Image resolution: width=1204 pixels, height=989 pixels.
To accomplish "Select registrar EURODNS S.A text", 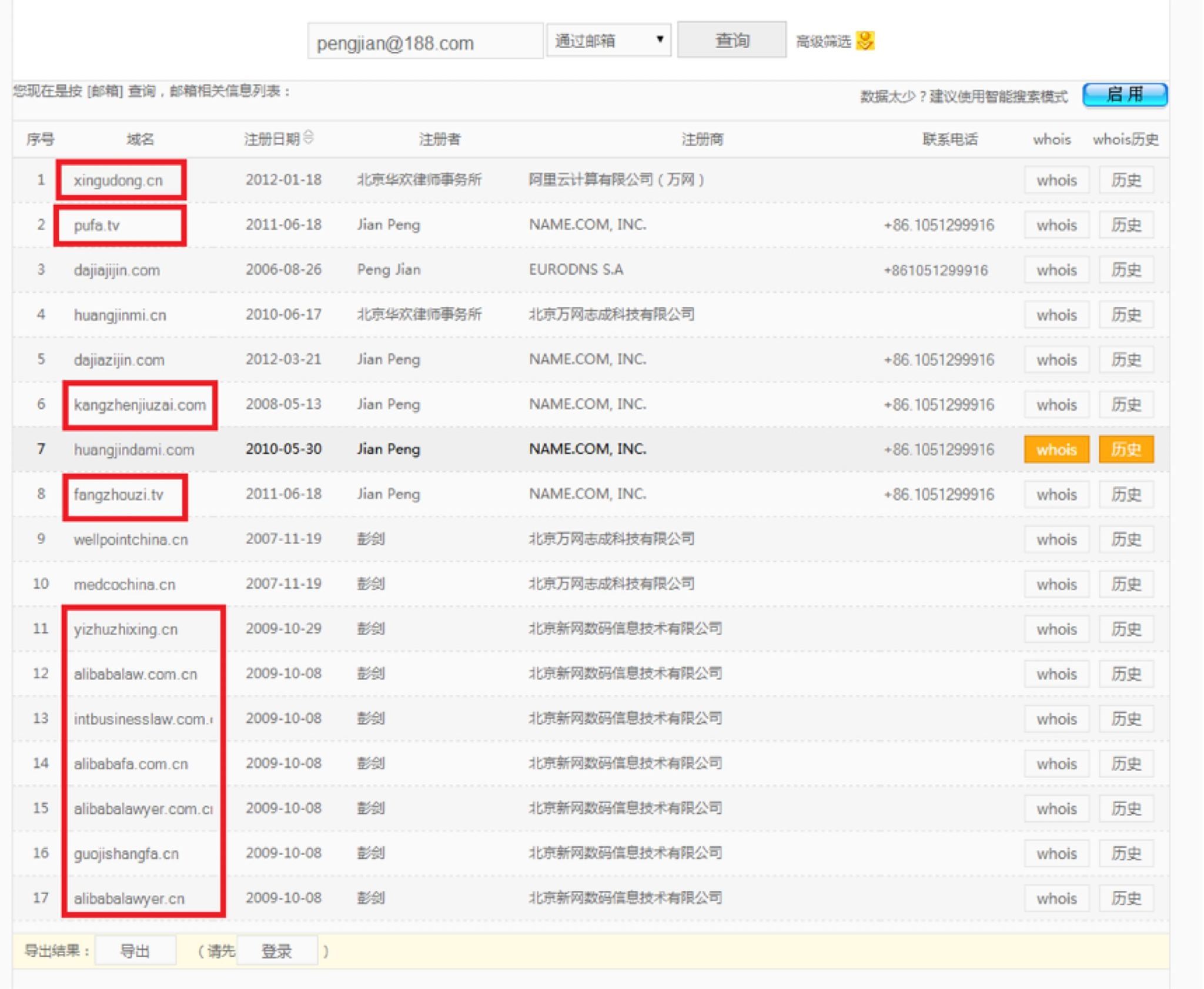I will click(576, 270).
